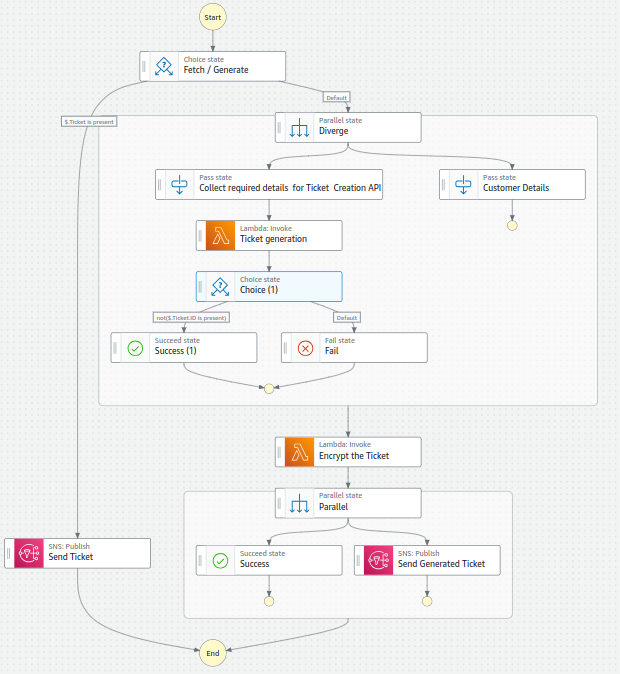
Task: Click the 'Success (1)' node title
Action: 175,351
